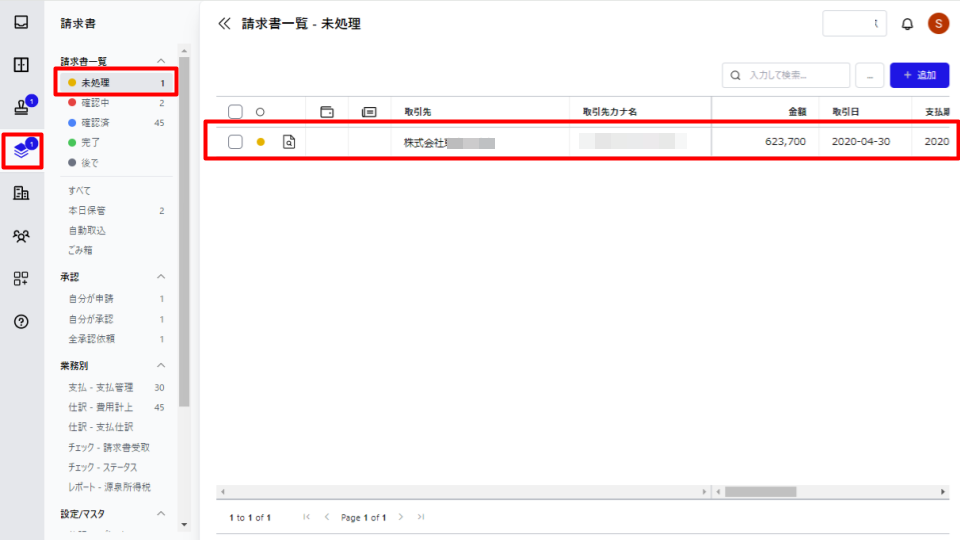Select 確認中 in the invoice list
This screenshot has height=540, width=960.
[x=116, y=103]
